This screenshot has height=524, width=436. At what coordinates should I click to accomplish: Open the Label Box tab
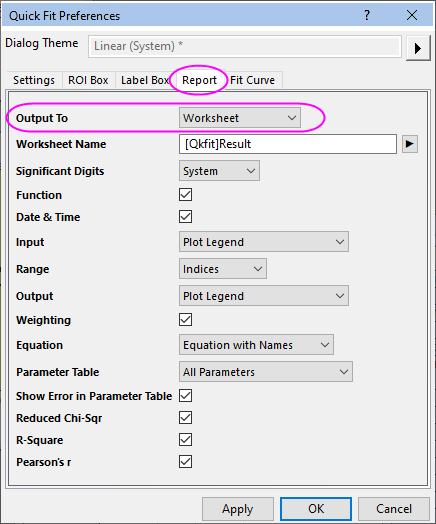click(144, 80)
